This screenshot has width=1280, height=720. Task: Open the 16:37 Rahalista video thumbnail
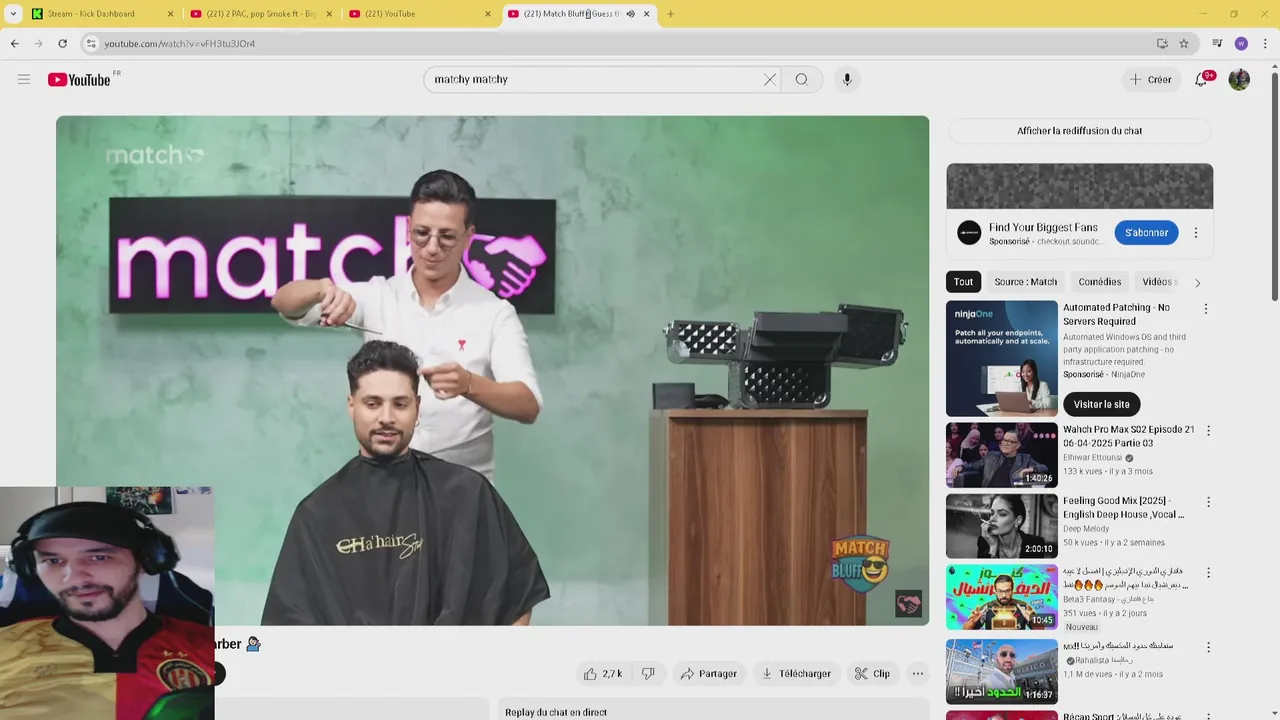point(1001,672)
